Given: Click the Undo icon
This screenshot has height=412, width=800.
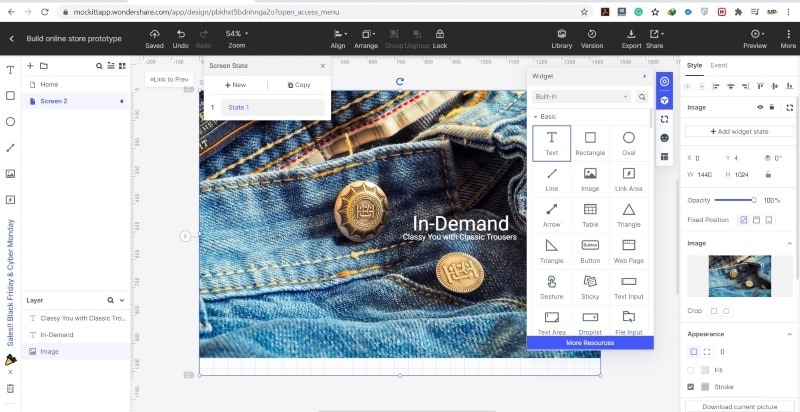Looking at the screenshot, I should click(180, 35).
